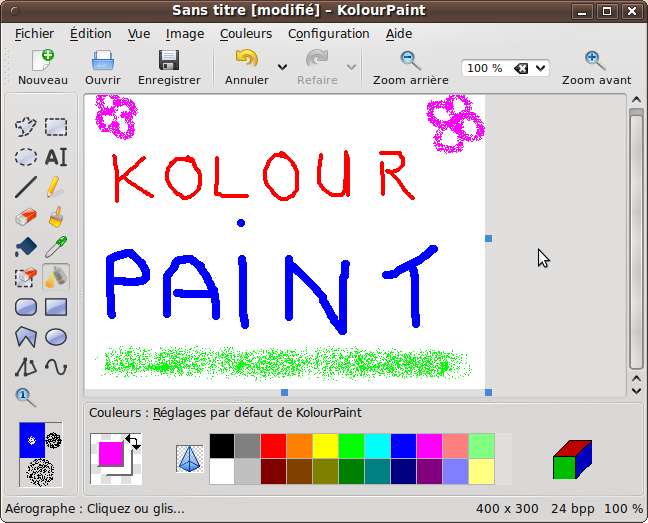Pick the yellow color swatch from palette
Image resolution: width=648 pixels, height=523 pixels.
326,445
